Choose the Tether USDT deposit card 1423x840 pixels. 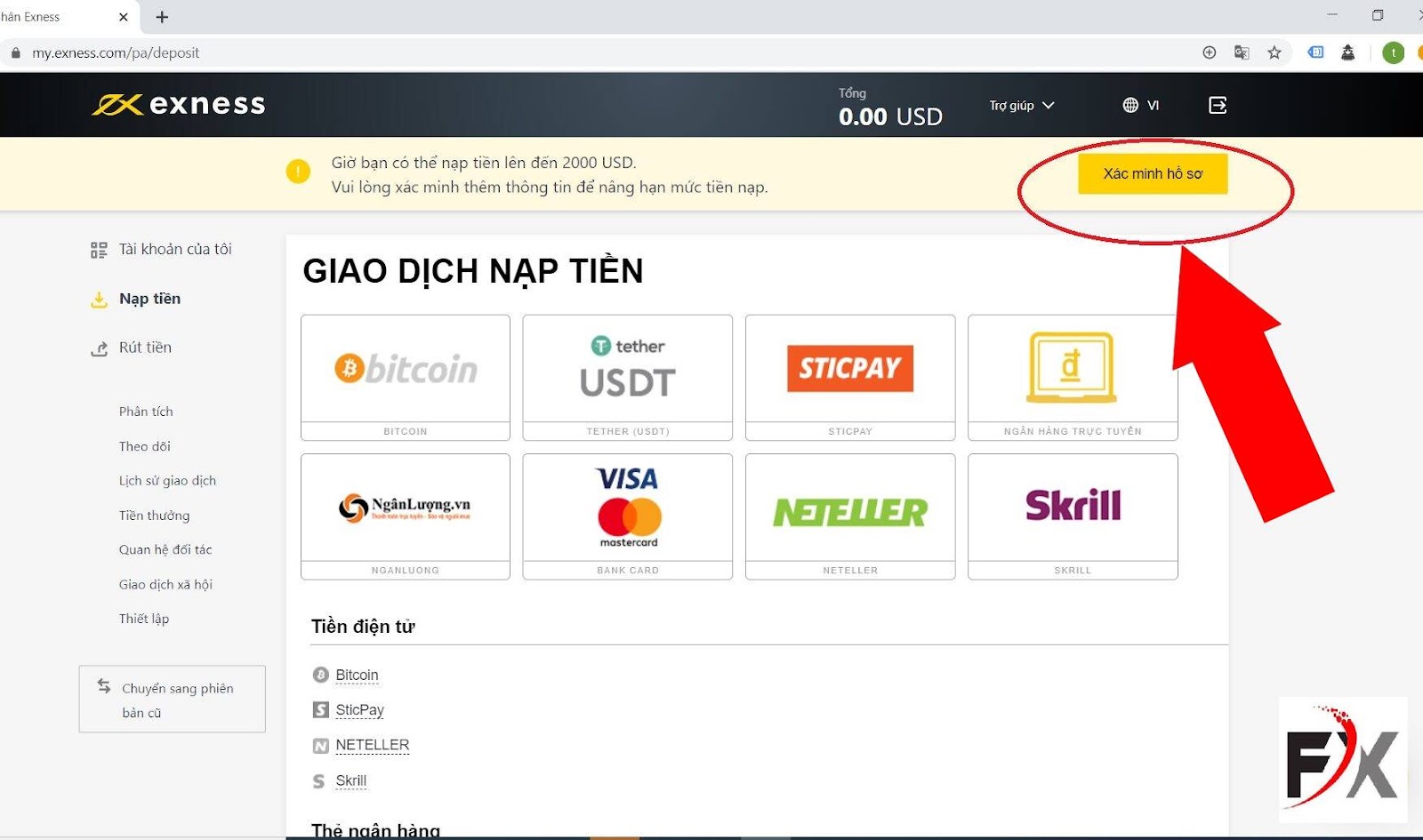[628, 378]
